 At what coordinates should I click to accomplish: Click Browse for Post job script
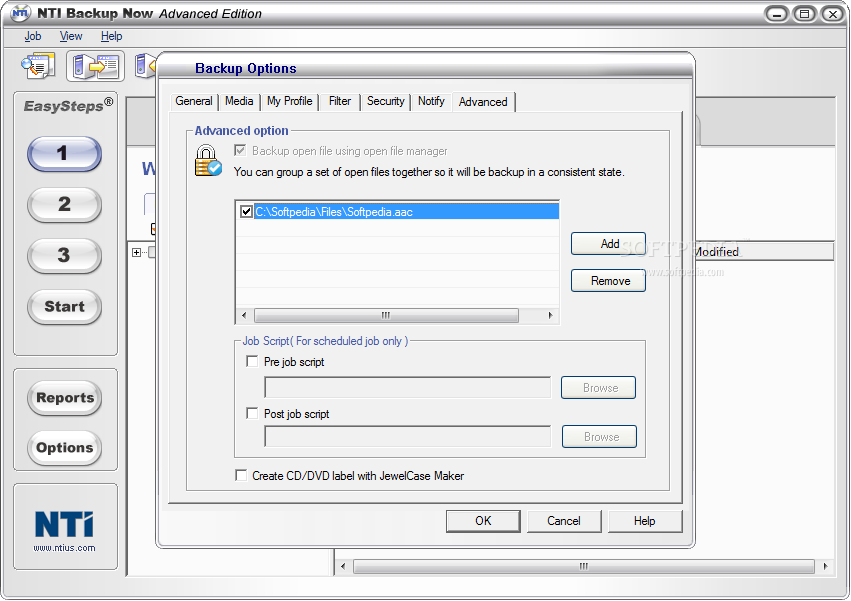[x=599, y=436]
